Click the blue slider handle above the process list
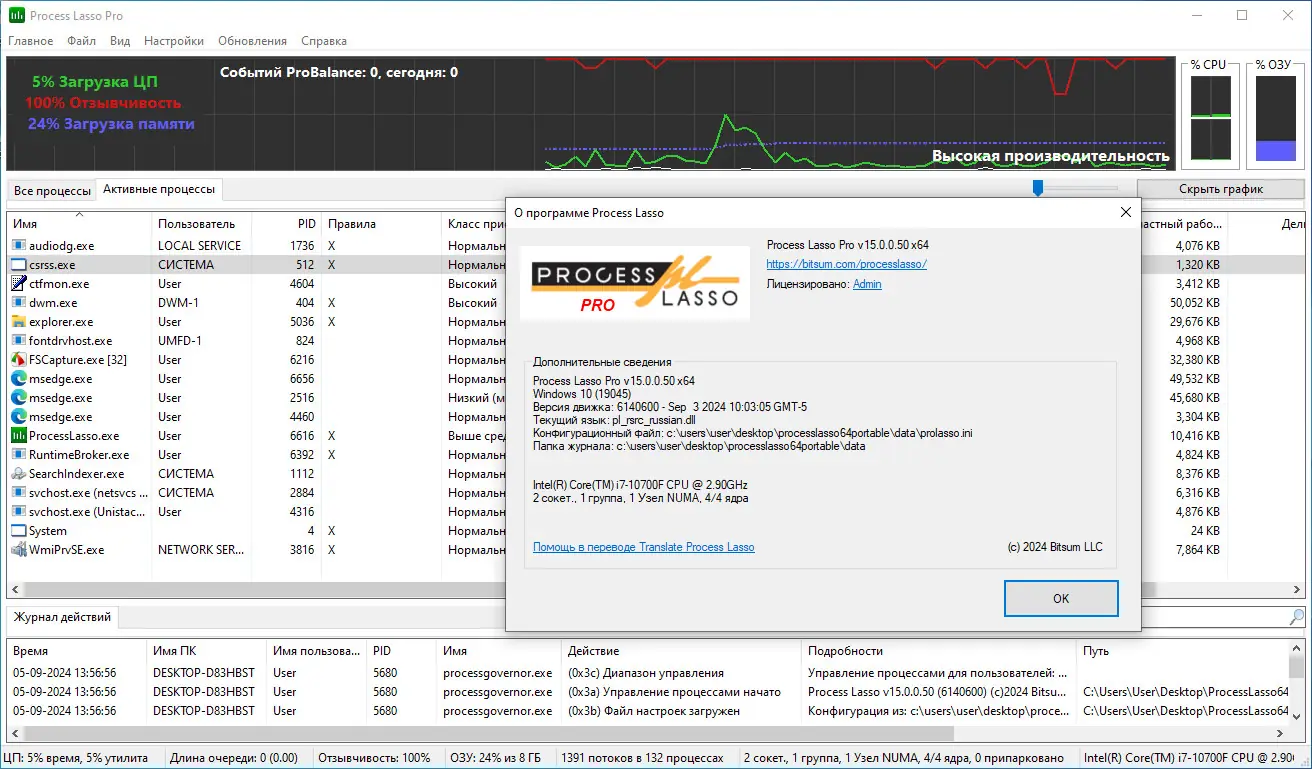1312x769 pixels. coord(1038,188)
